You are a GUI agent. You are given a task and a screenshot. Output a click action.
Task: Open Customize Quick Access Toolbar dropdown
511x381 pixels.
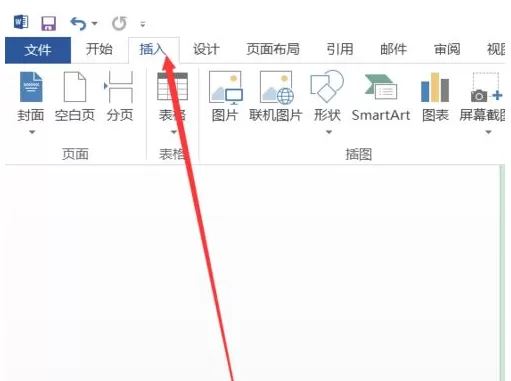pyautogui.click(x=143, y=24)
